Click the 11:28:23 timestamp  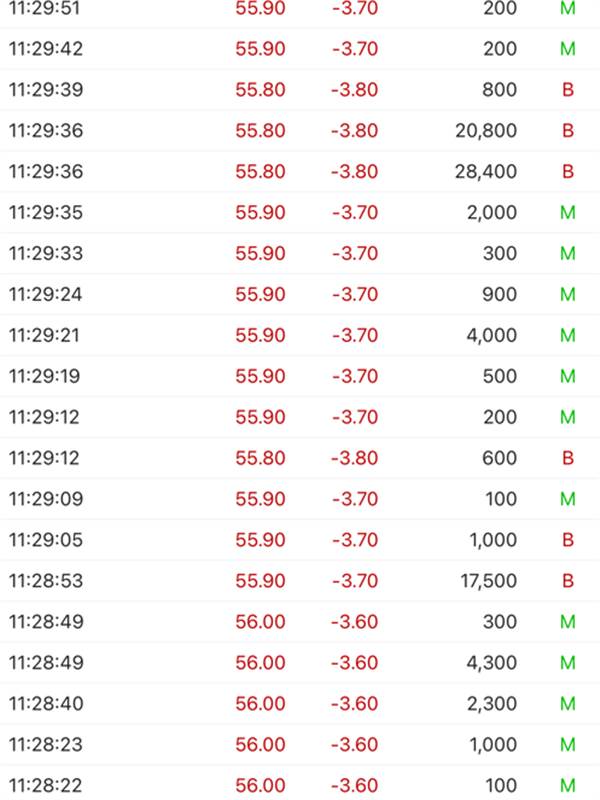[45, 745]
